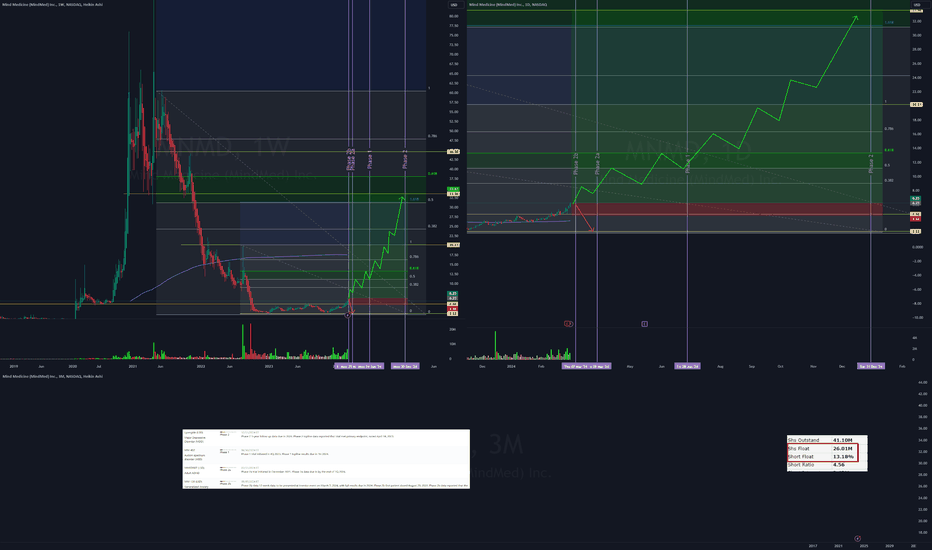Image resolution: width=932 pixels, height=550 pixels.
Task: Click the 3M chart title in the lower pane
Action: tap(52, 376)
